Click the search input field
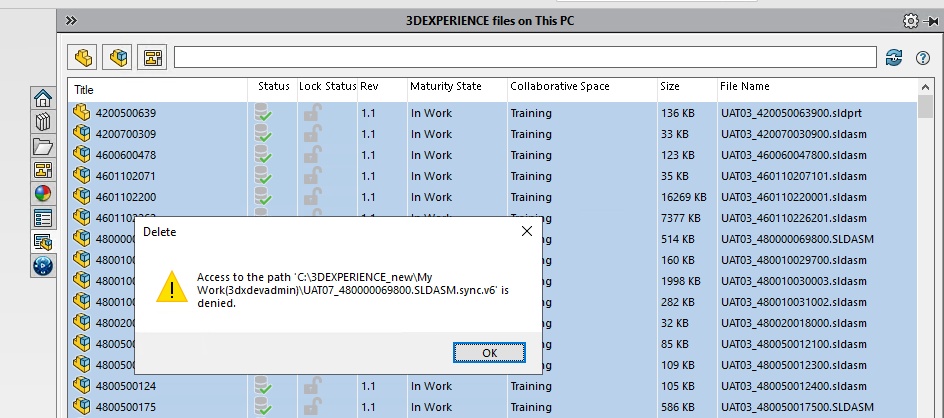The height and width of the screenshot is (418, 944). [x=525, y=57]
